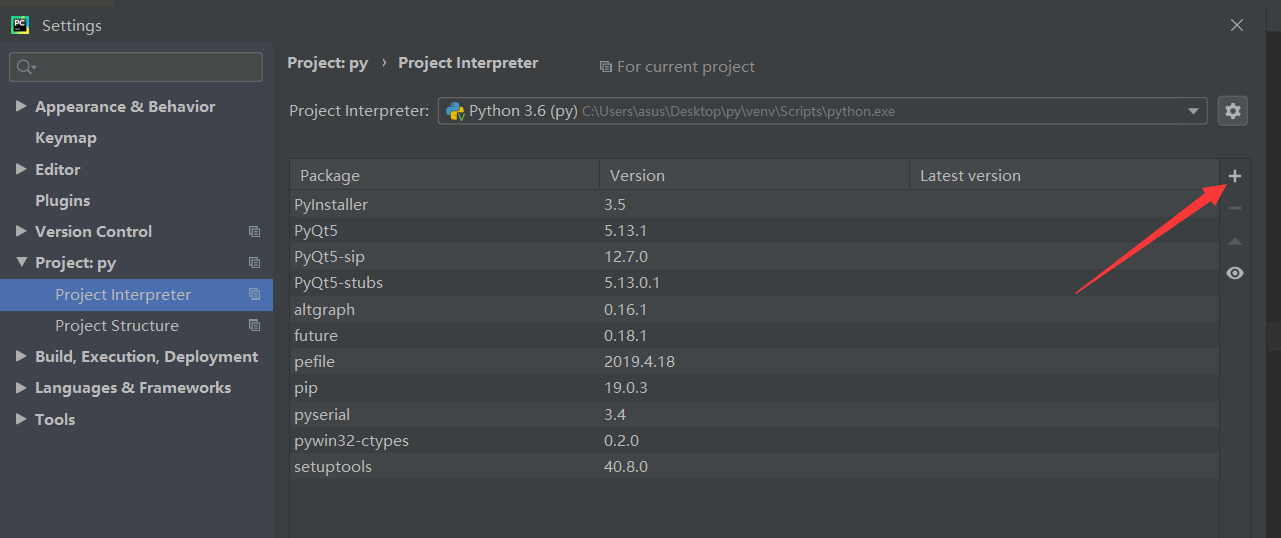Open the interpreter gear settings button
This screenshot has height=538, width=1281.
click(x=1233, y=111)
